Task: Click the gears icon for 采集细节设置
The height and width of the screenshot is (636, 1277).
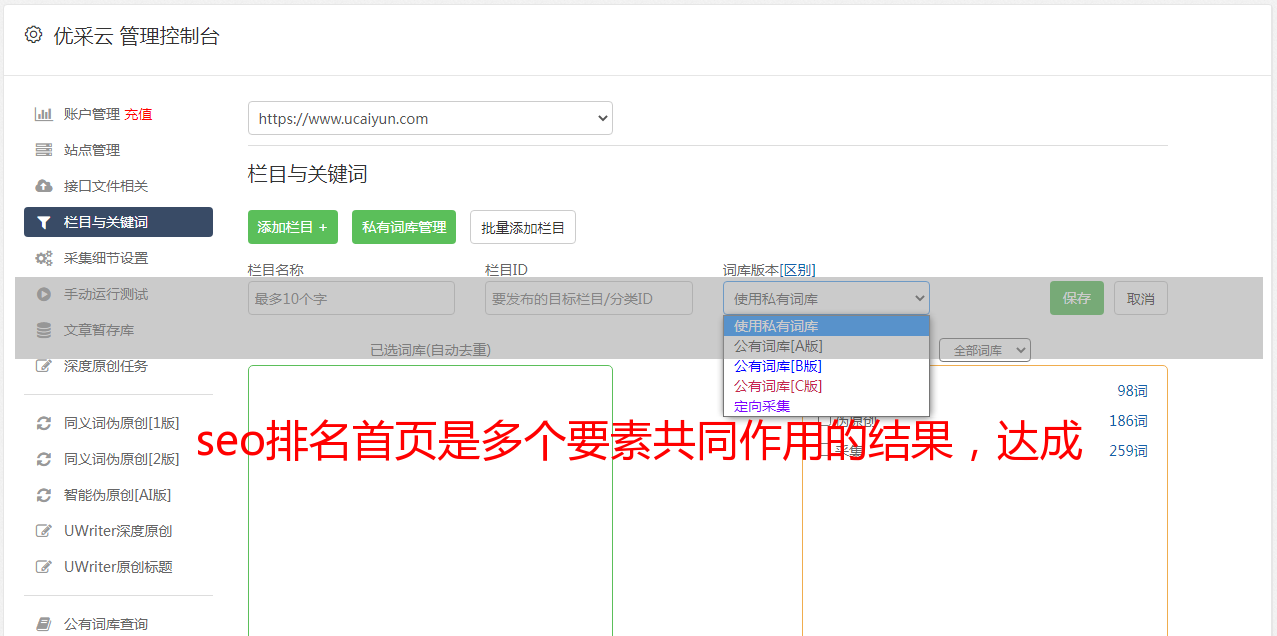Action: click(x=44, y=258)
